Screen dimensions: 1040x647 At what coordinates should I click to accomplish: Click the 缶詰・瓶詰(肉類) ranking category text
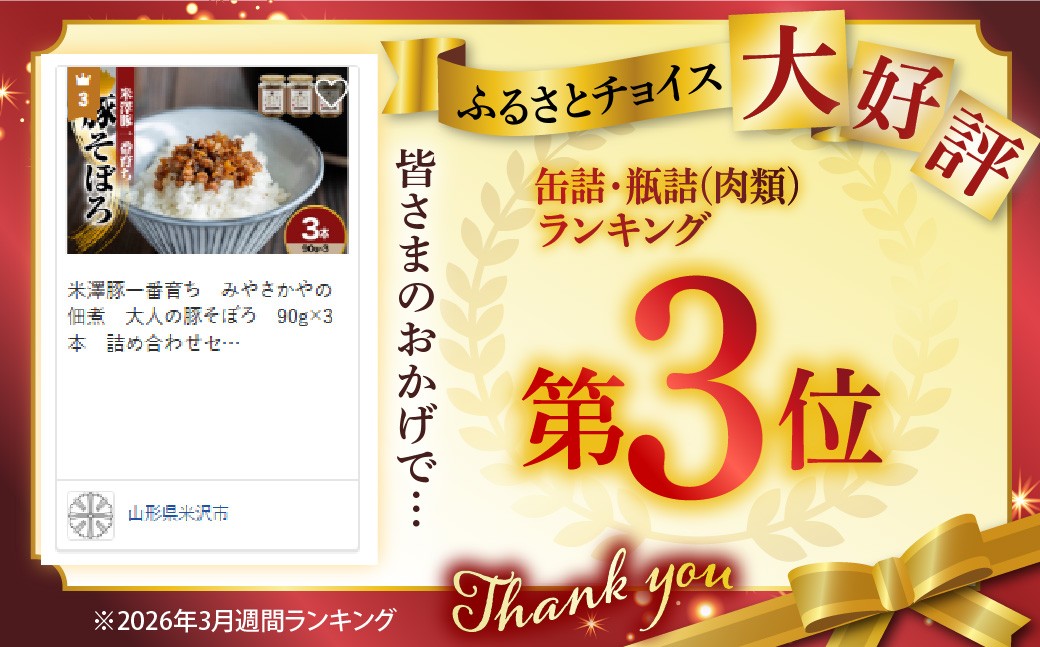667,186
